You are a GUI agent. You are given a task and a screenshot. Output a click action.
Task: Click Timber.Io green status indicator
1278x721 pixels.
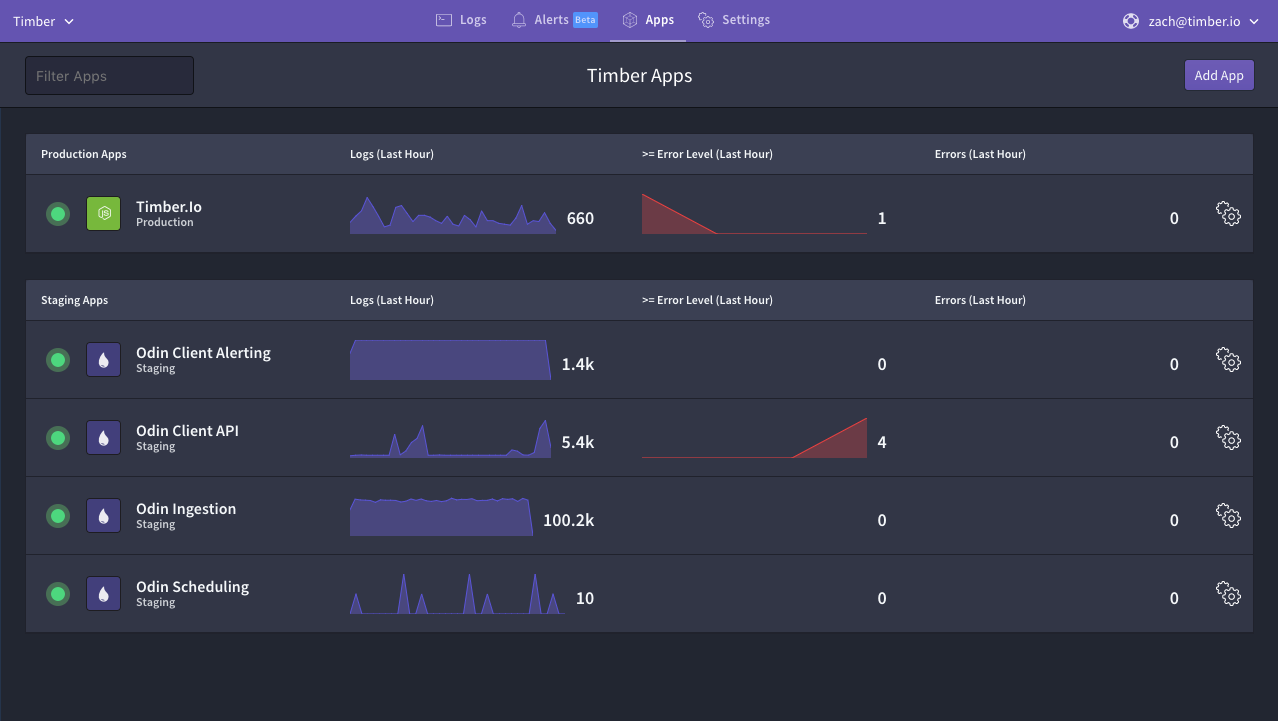click(57, 213)
